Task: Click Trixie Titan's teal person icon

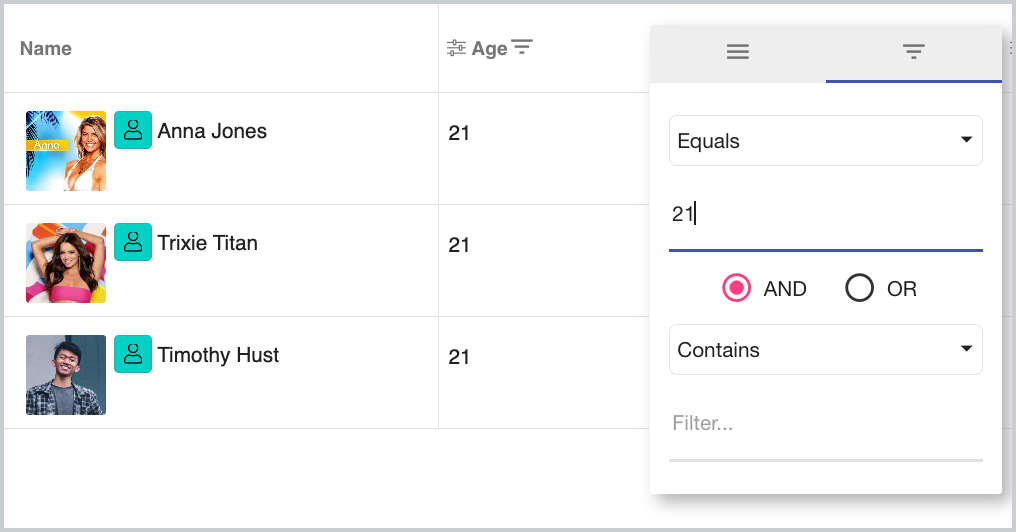Action: click(133, 242)
